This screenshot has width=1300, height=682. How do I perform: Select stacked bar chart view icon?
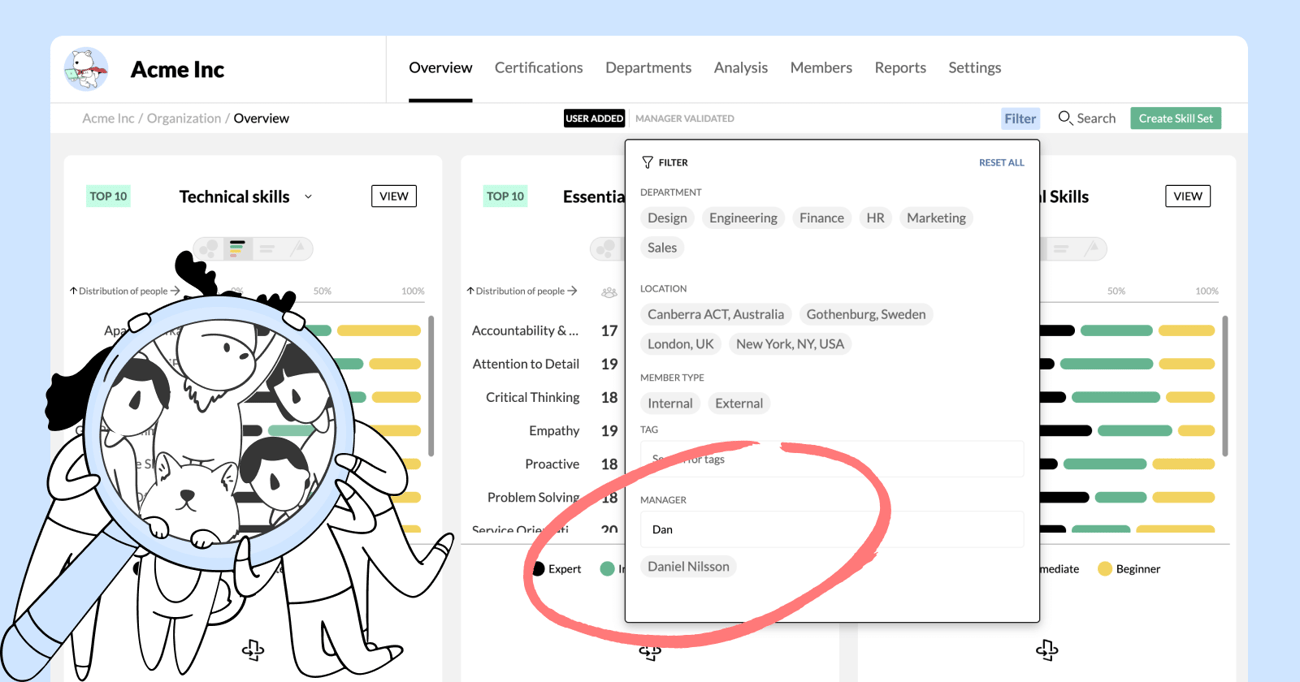click(x=237, y=248)
